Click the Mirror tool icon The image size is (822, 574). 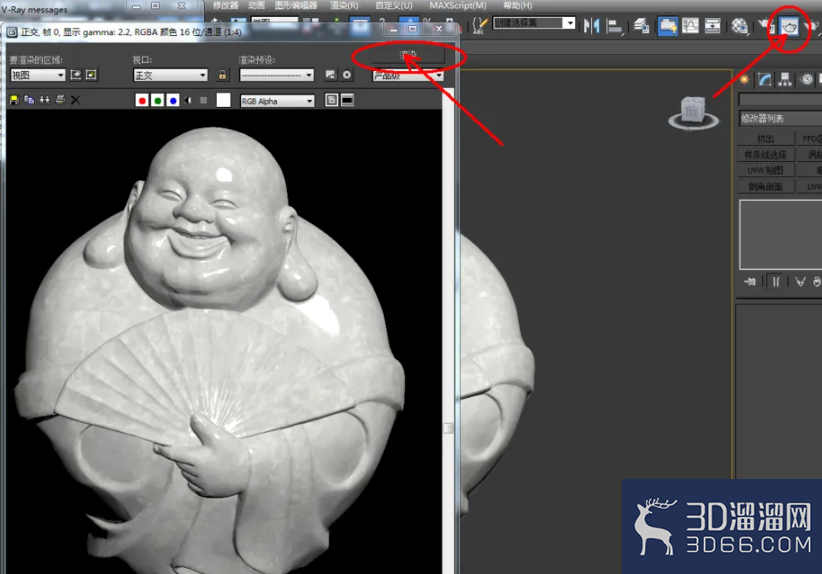591,25
